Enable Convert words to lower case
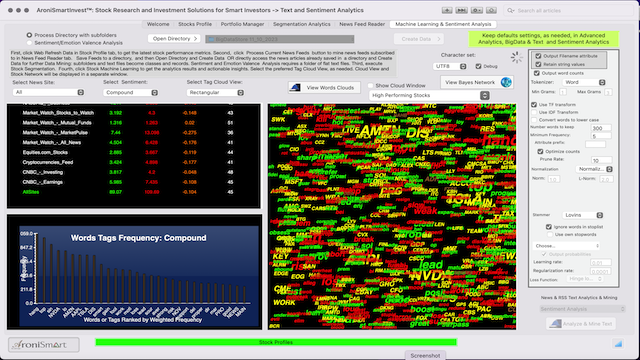Screen dimensions: 640x360 [x=534, y=120]
